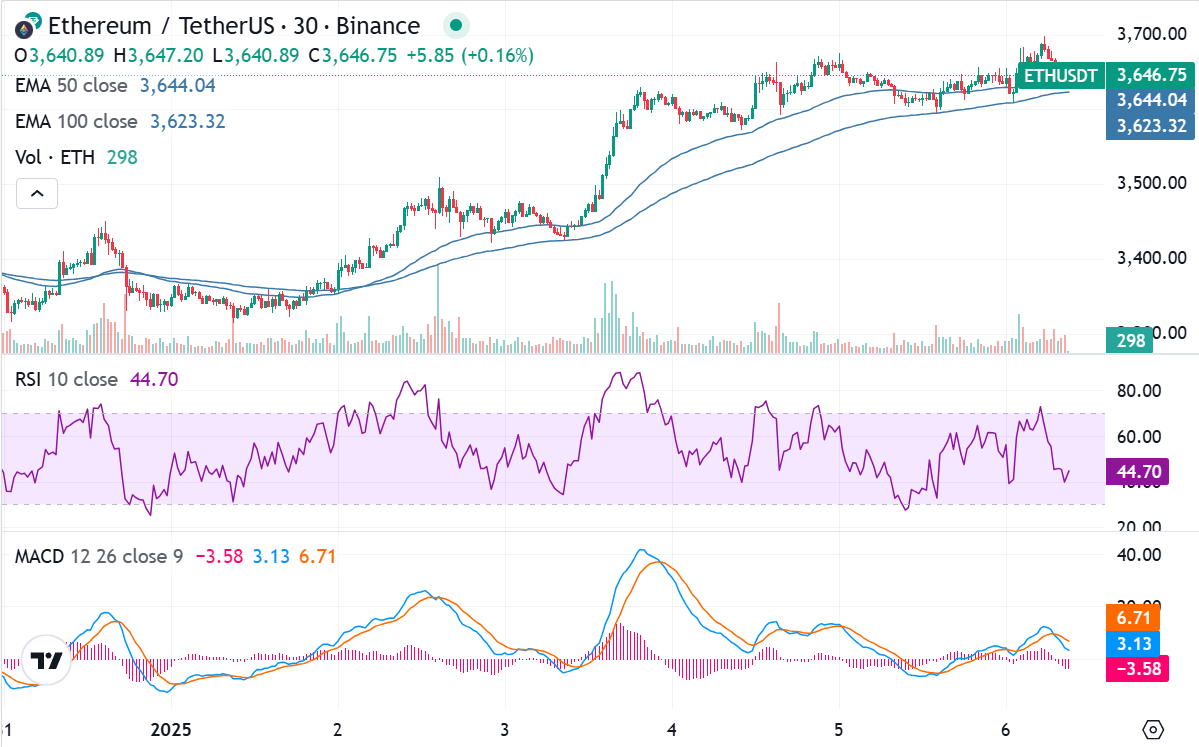Image resolution: width=1199 pixels, height=747 pixels.
Task: Click the day 5 time axis label
Action: (839, 729)
